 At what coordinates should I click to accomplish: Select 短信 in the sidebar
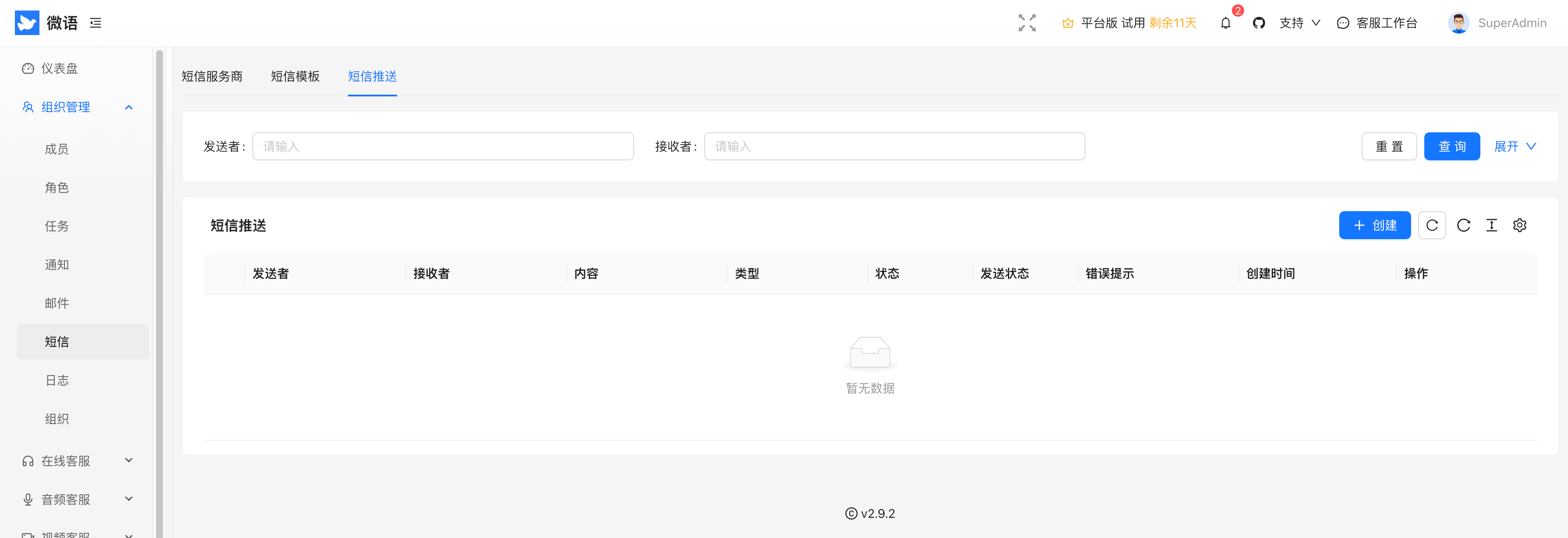coord(83,342)
